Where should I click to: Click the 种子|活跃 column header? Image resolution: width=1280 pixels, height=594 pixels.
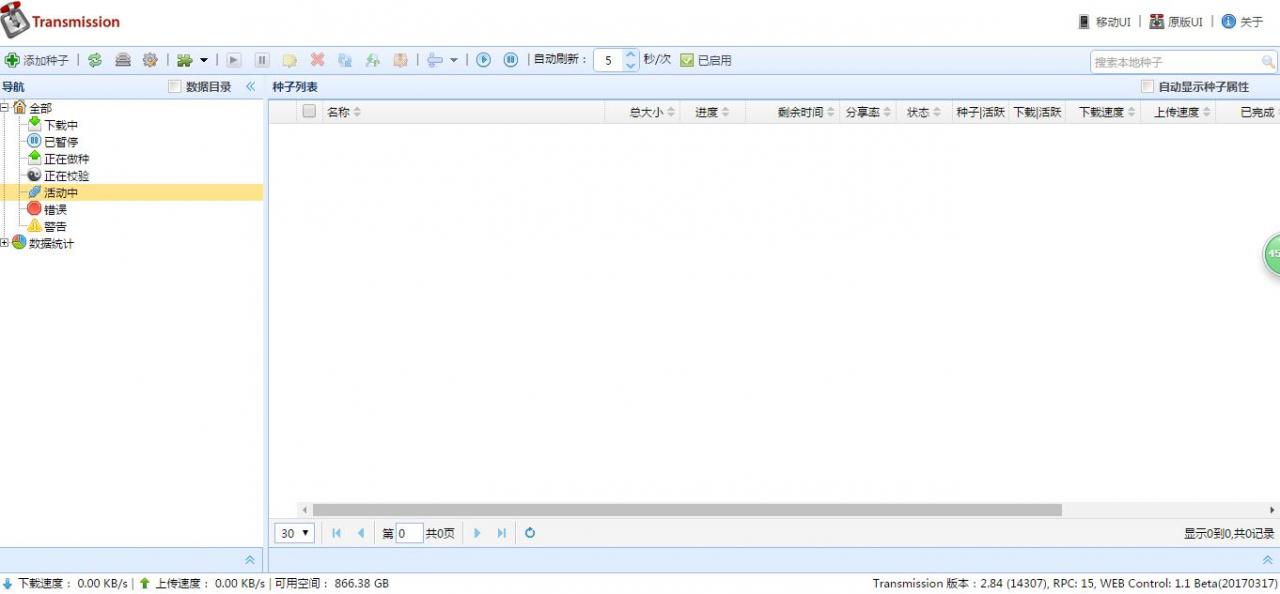[980, 112]
